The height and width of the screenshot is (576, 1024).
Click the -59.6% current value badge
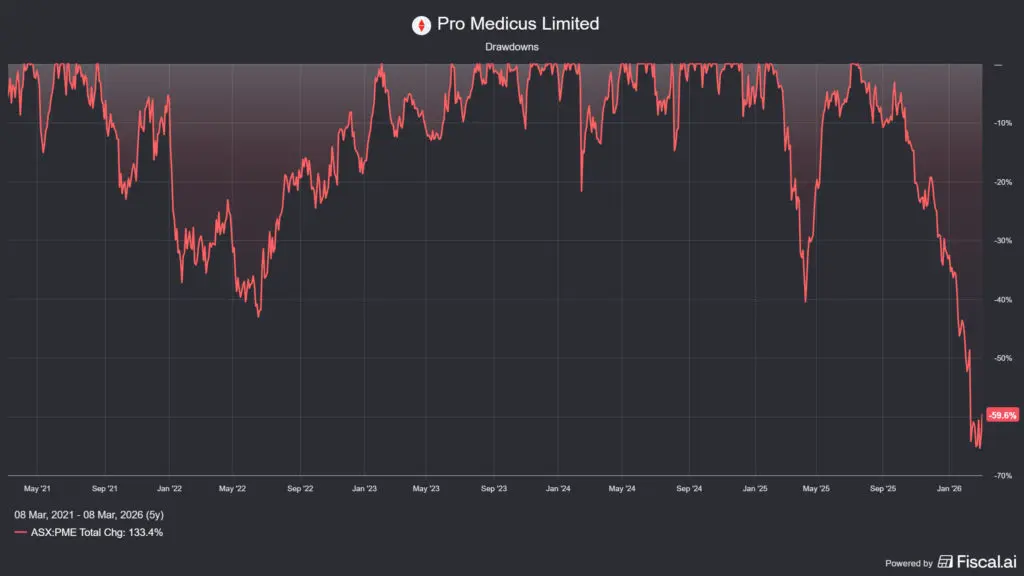(1001, 415)
